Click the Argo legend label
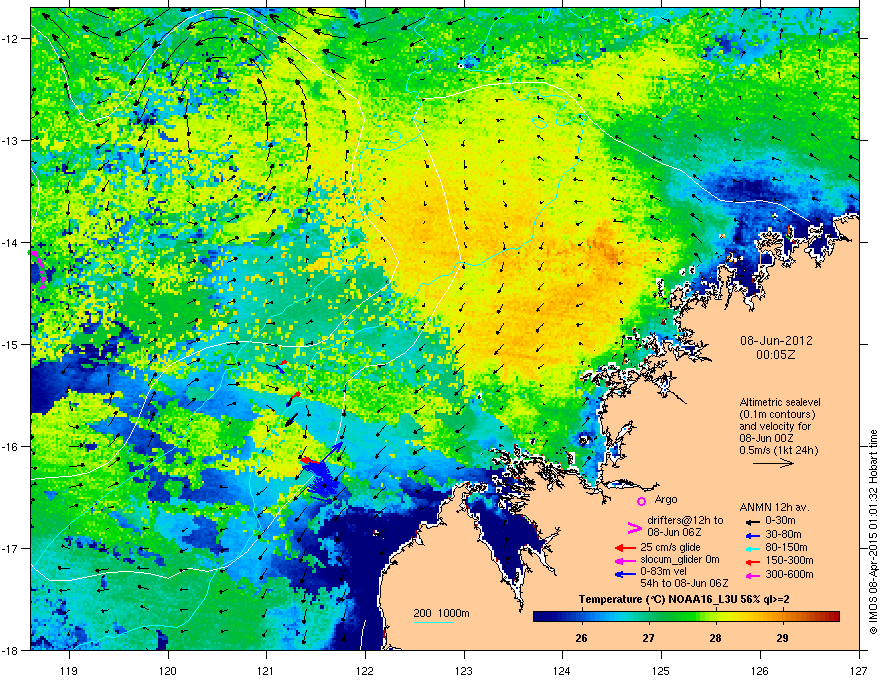 666,499
